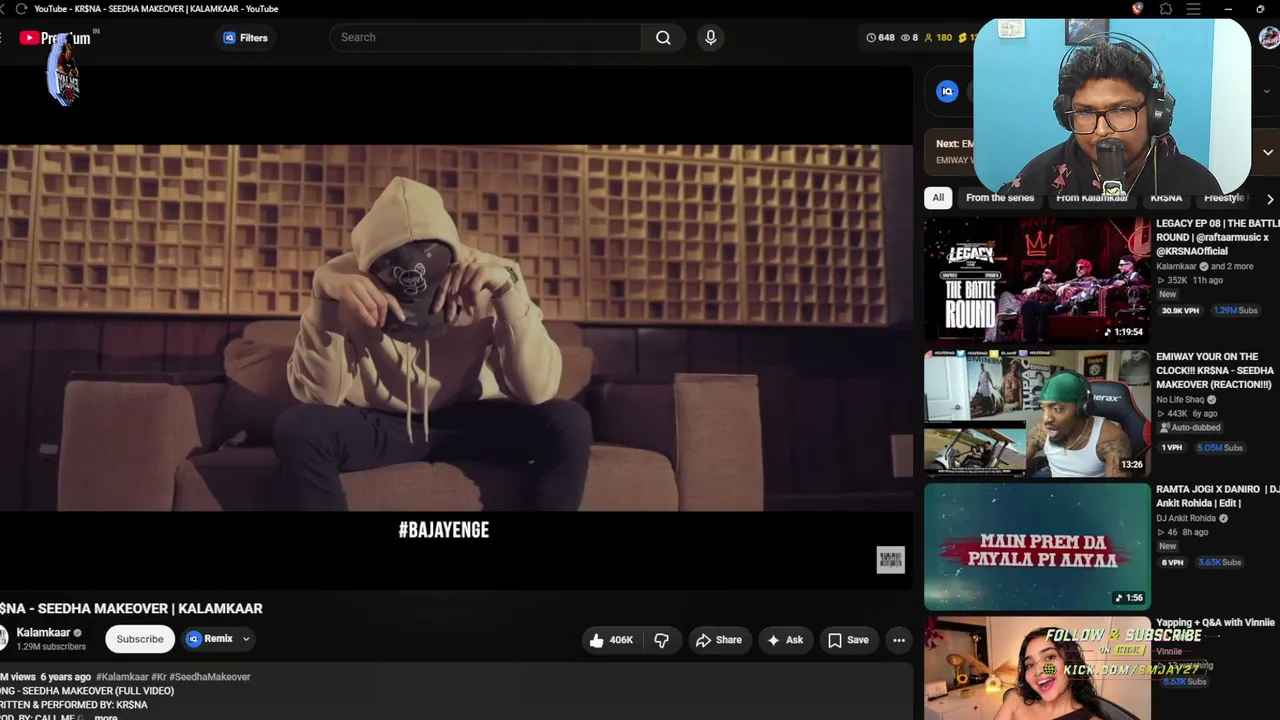Click the DJ Ankit Rohida channel name
Viewport: 1280px width, 720px height.
click(x=1186, y=518)
